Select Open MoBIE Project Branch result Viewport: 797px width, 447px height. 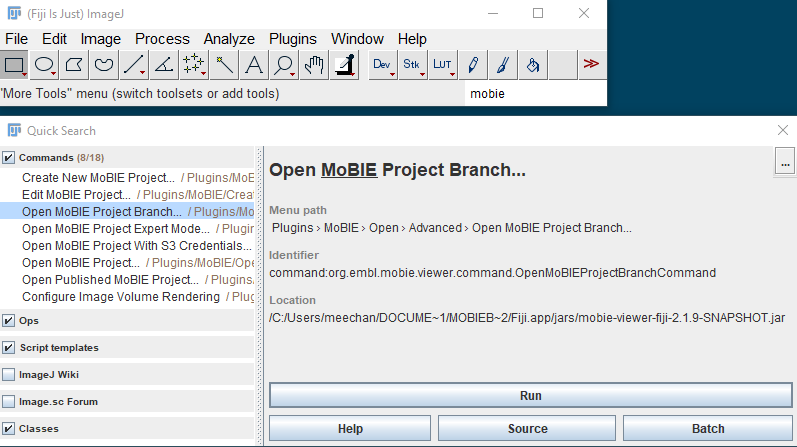(127, 212)
